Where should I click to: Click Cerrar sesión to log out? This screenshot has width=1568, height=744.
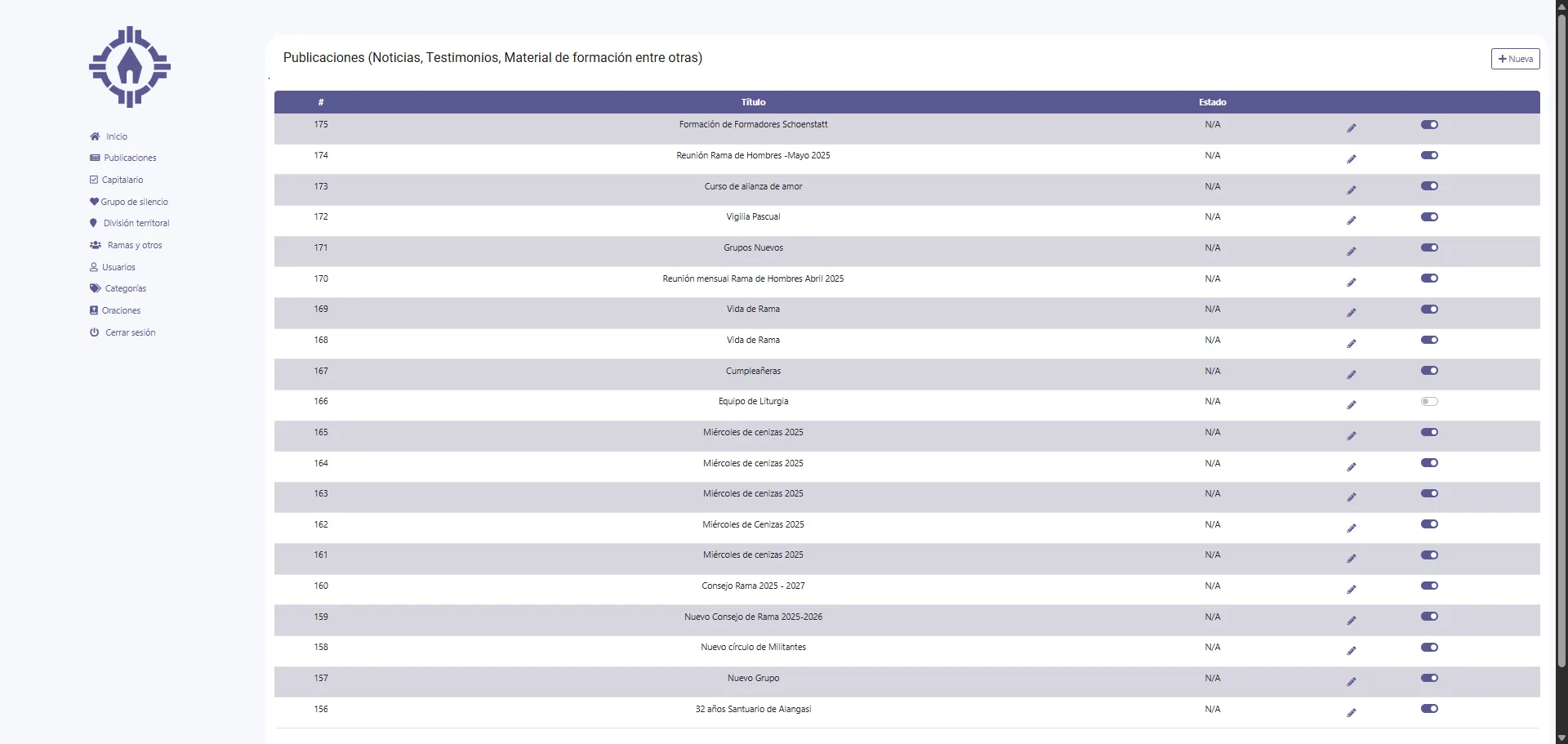click(x=130, y=333)
